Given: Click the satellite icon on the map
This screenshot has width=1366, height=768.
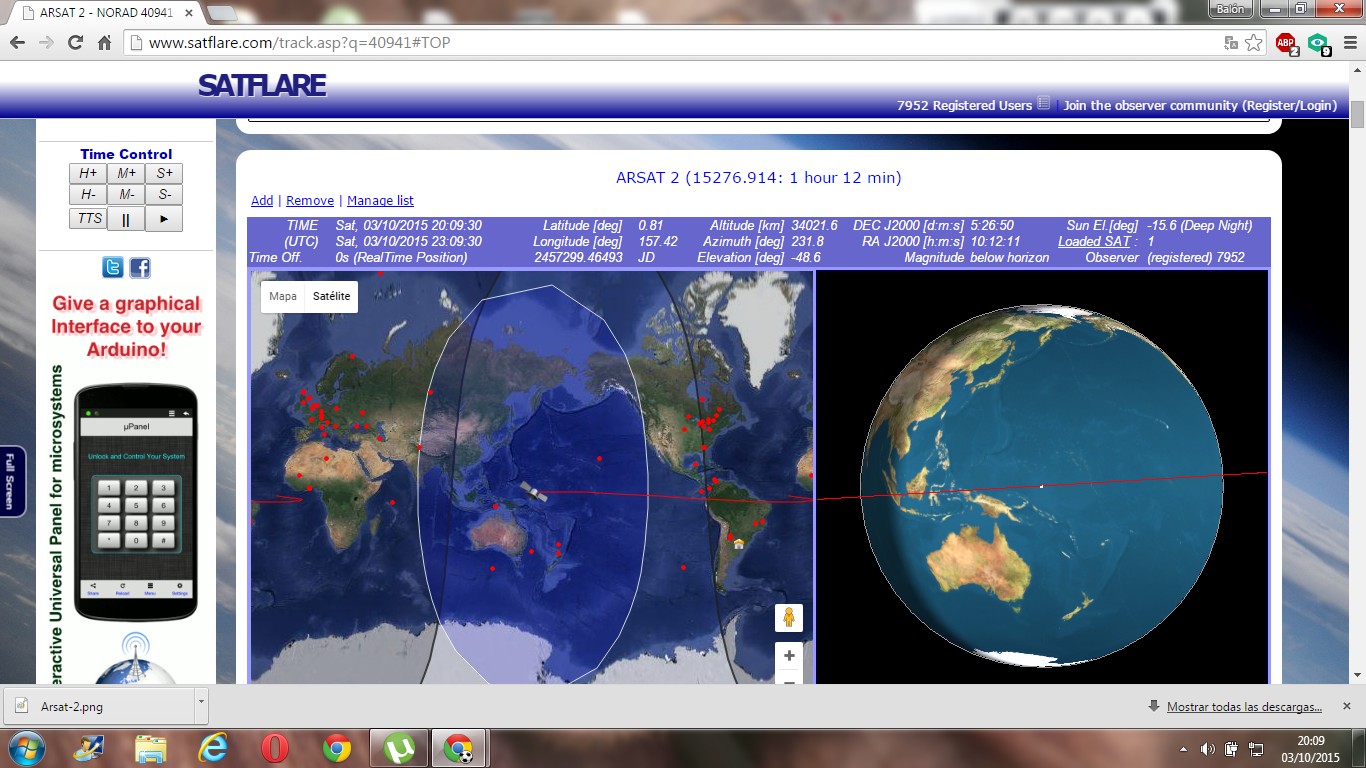Looking at the screenshot, I should (x=533, y=491).
